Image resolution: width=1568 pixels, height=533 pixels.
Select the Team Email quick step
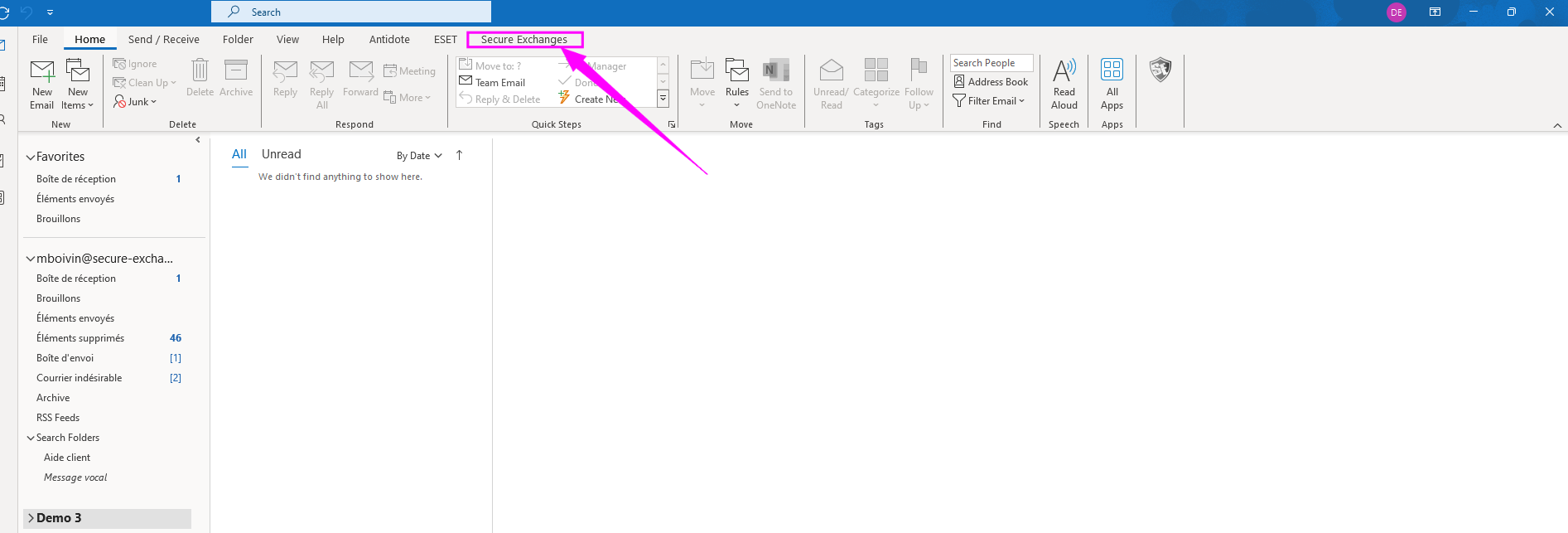pos(493,82)
